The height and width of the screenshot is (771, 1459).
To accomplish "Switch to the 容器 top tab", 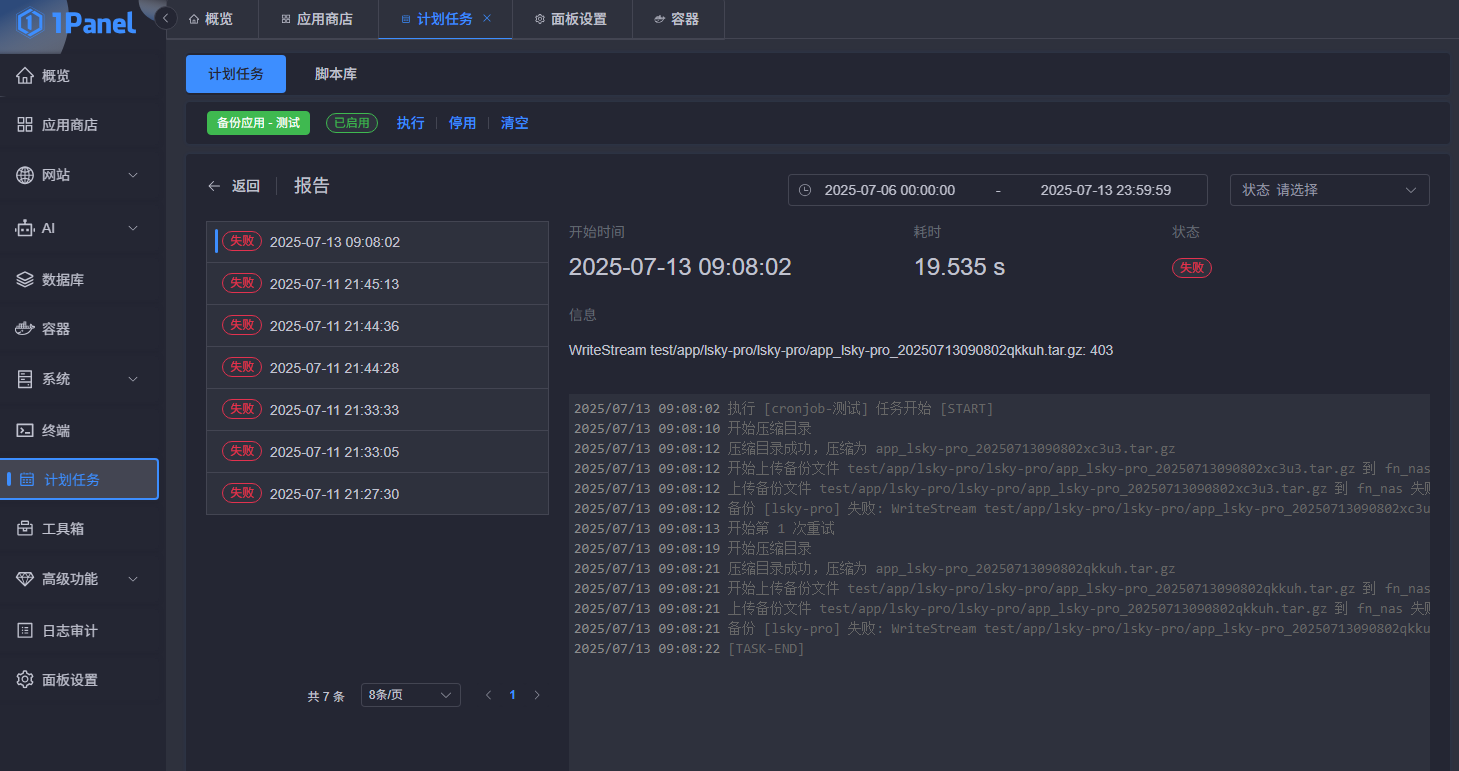I will click(x=677, y=19).
